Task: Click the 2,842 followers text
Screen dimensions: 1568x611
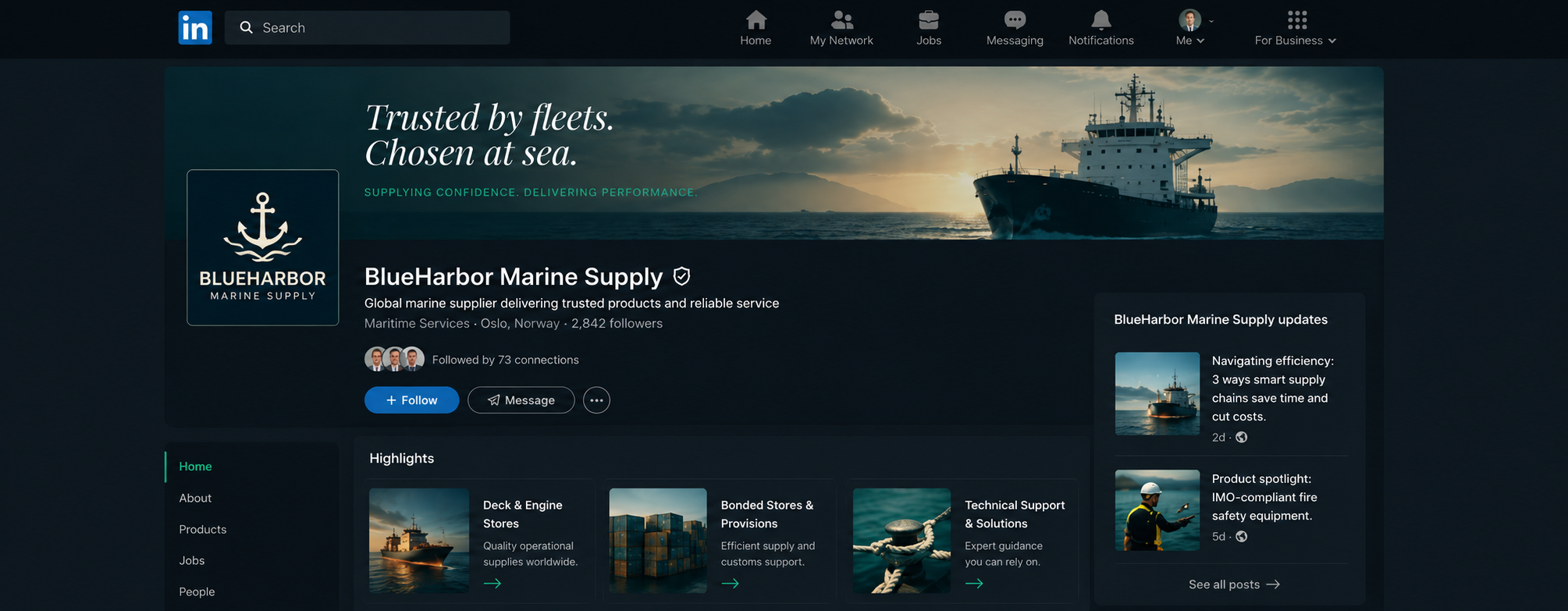Action: tap(617, 323)
